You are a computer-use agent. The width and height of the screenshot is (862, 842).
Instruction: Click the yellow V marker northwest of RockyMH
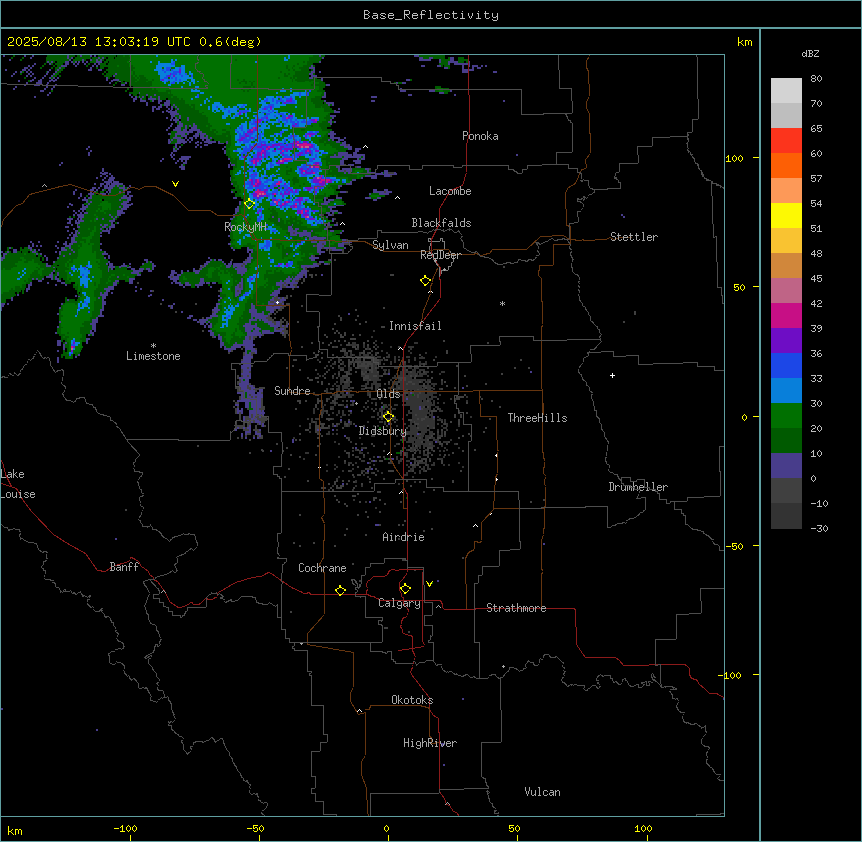(175, 184)
